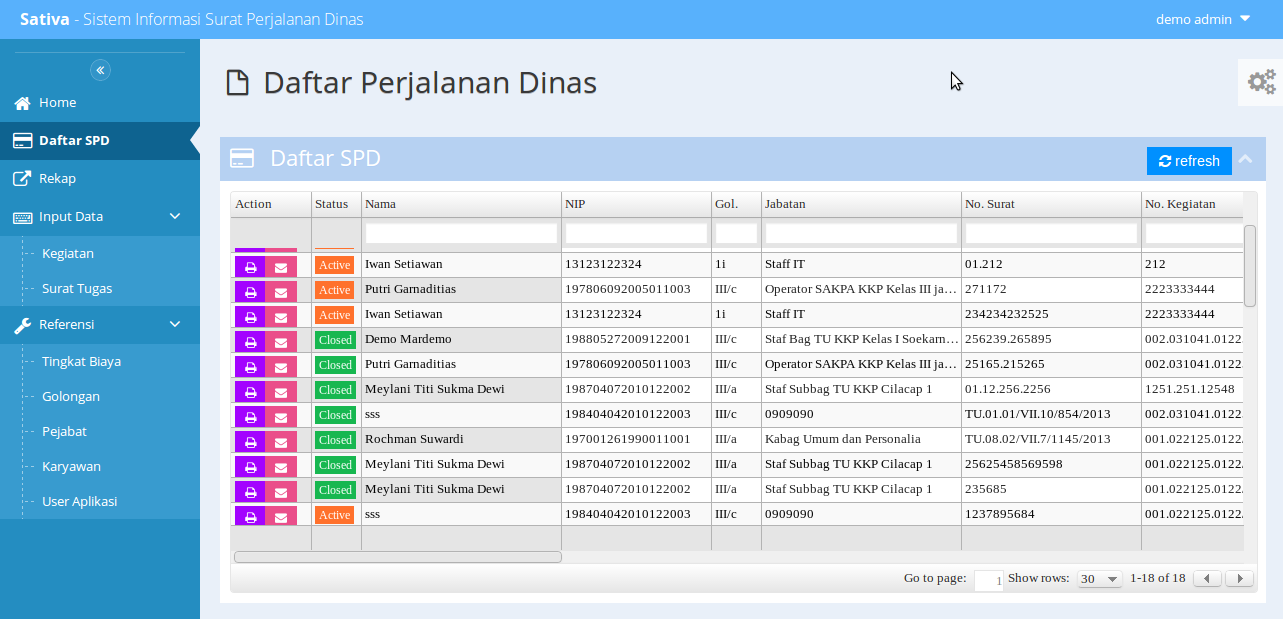The height and width of the screenshot is (619, 1283).
Task: Click the Daftar SPD card icon in sidebar
Action: (x=22, y=141)
